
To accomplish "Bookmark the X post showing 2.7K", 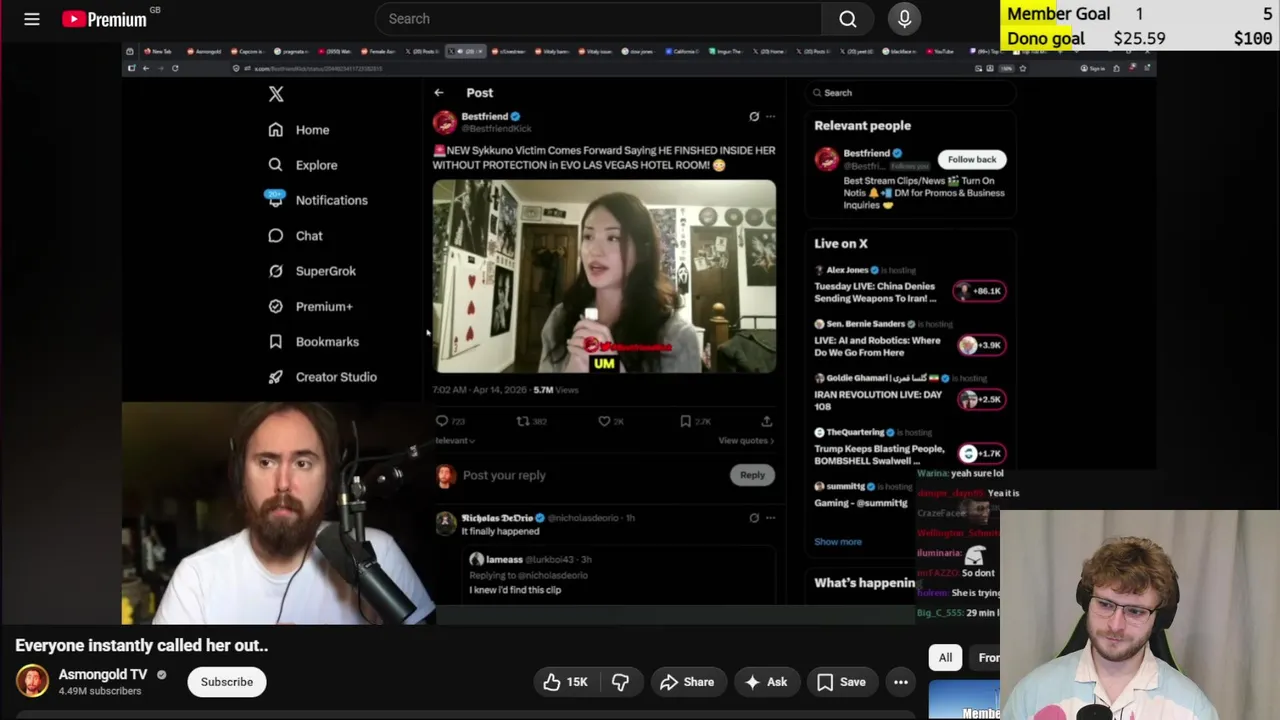I will 695,421.
